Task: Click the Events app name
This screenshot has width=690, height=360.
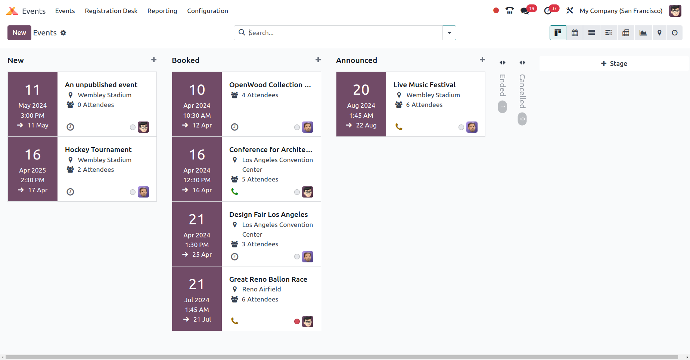Action: click(x=34, y=11)
